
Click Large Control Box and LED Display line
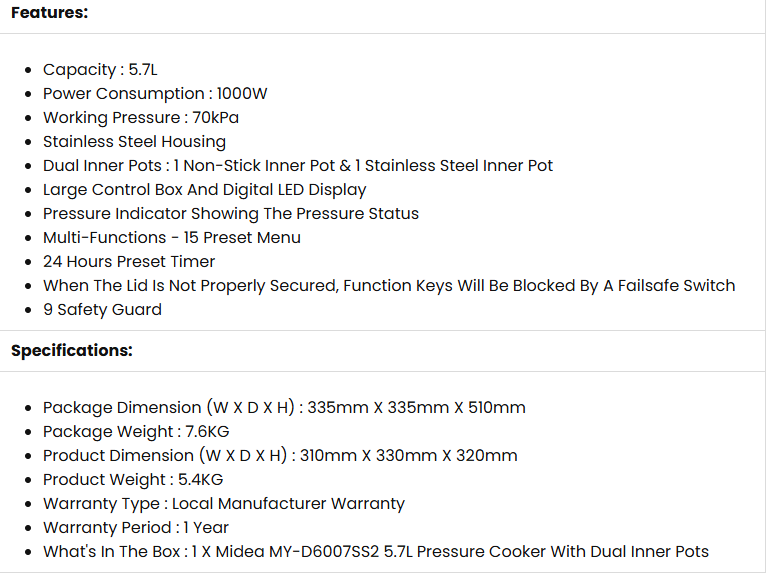pos(204,190)
